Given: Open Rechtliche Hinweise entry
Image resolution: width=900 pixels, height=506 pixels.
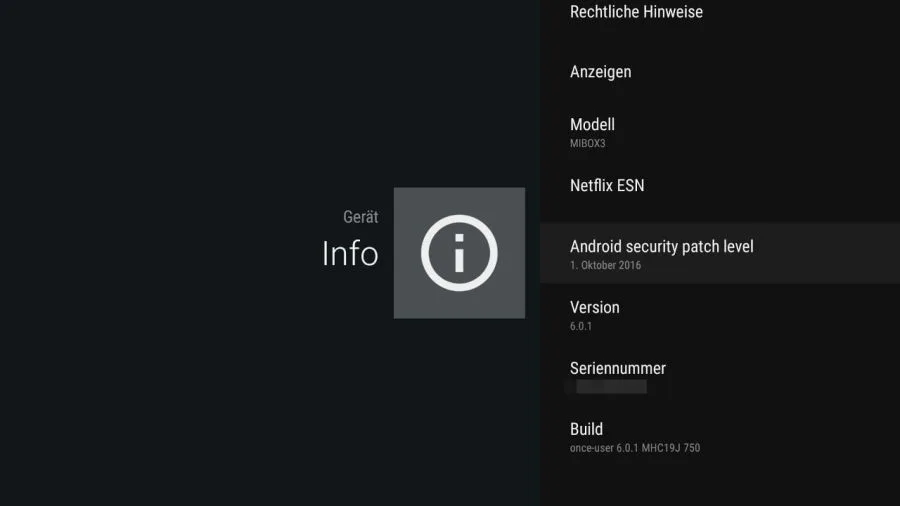Looking at the screenshot, I should [720, 13].
